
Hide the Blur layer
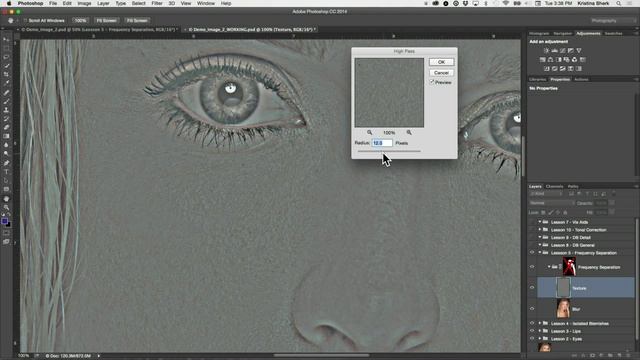(532, 309)
